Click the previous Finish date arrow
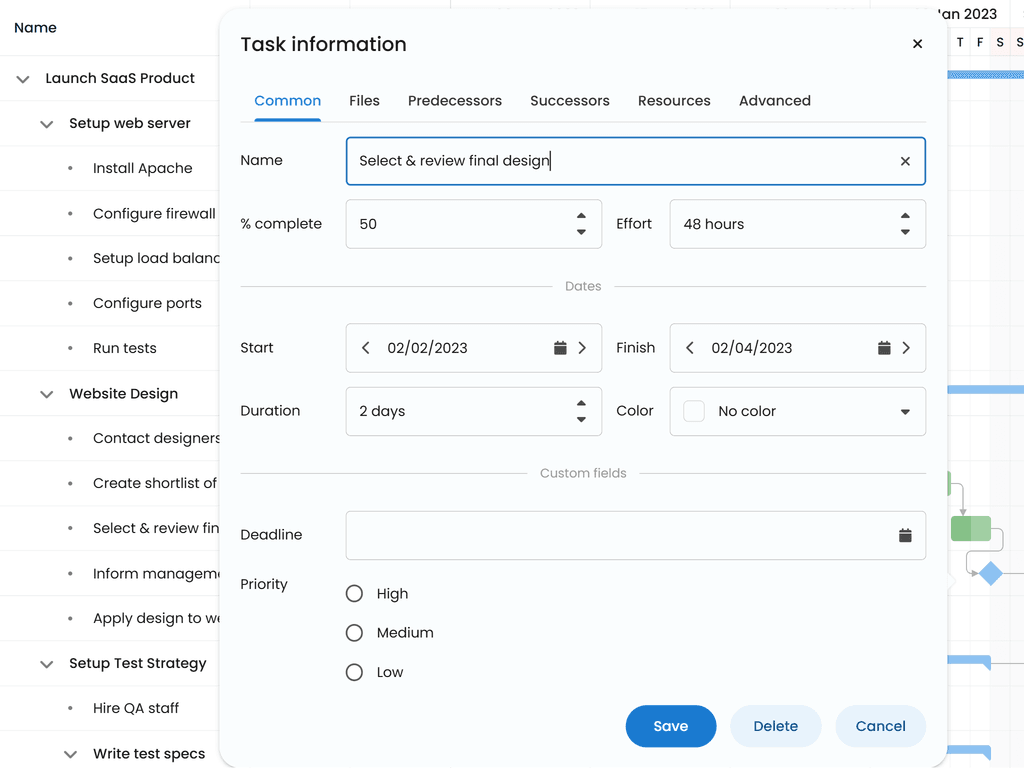 pos(689,347)
